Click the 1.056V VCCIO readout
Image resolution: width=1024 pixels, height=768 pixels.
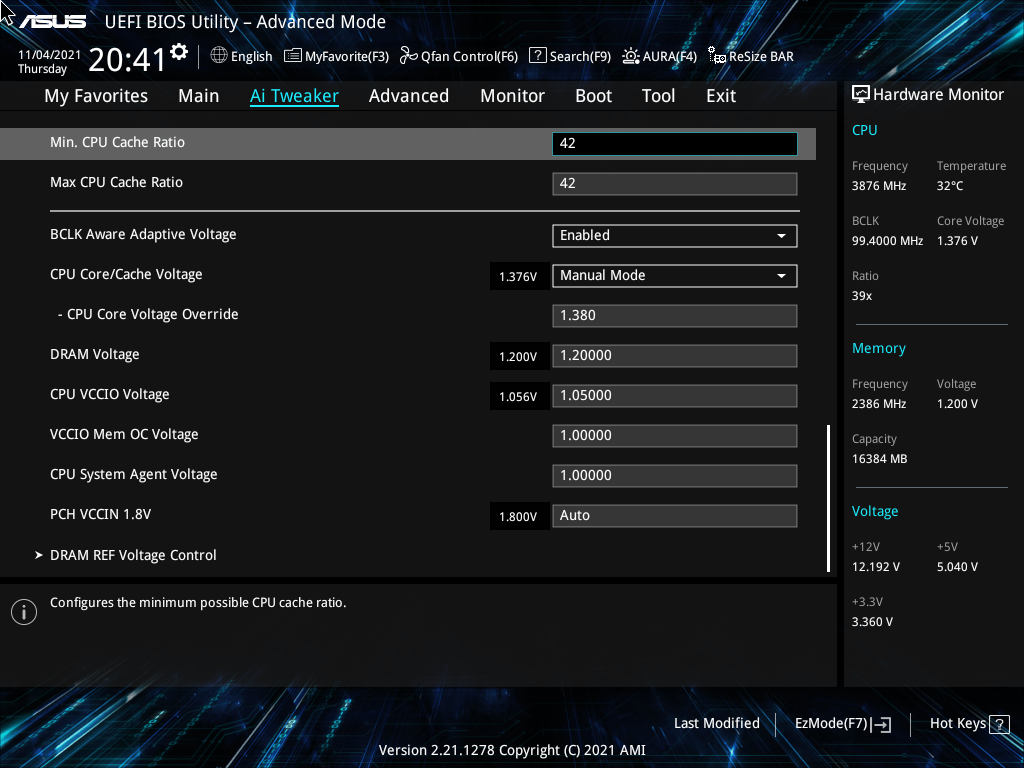click(518, 397)
